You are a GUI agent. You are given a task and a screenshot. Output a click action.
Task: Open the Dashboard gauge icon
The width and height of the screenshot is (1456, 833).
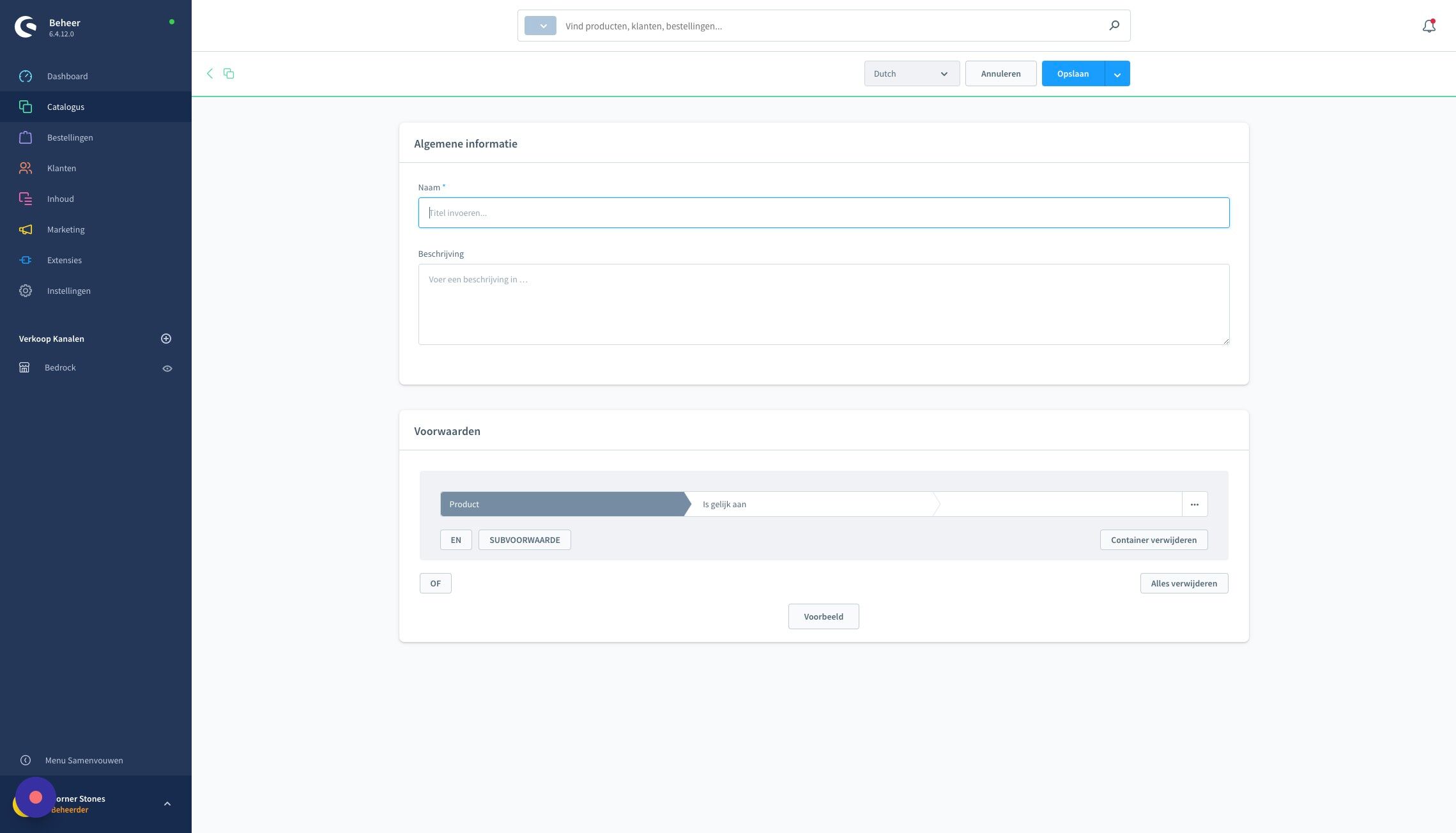(26, 76)
